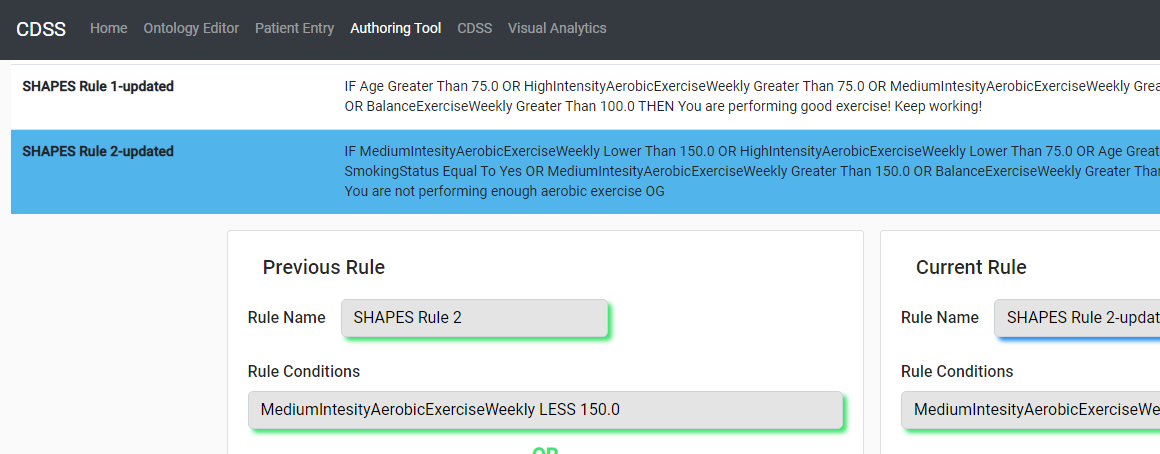
Task: Select the Authoring Tool nav item
Action: [x=396, y=28]
